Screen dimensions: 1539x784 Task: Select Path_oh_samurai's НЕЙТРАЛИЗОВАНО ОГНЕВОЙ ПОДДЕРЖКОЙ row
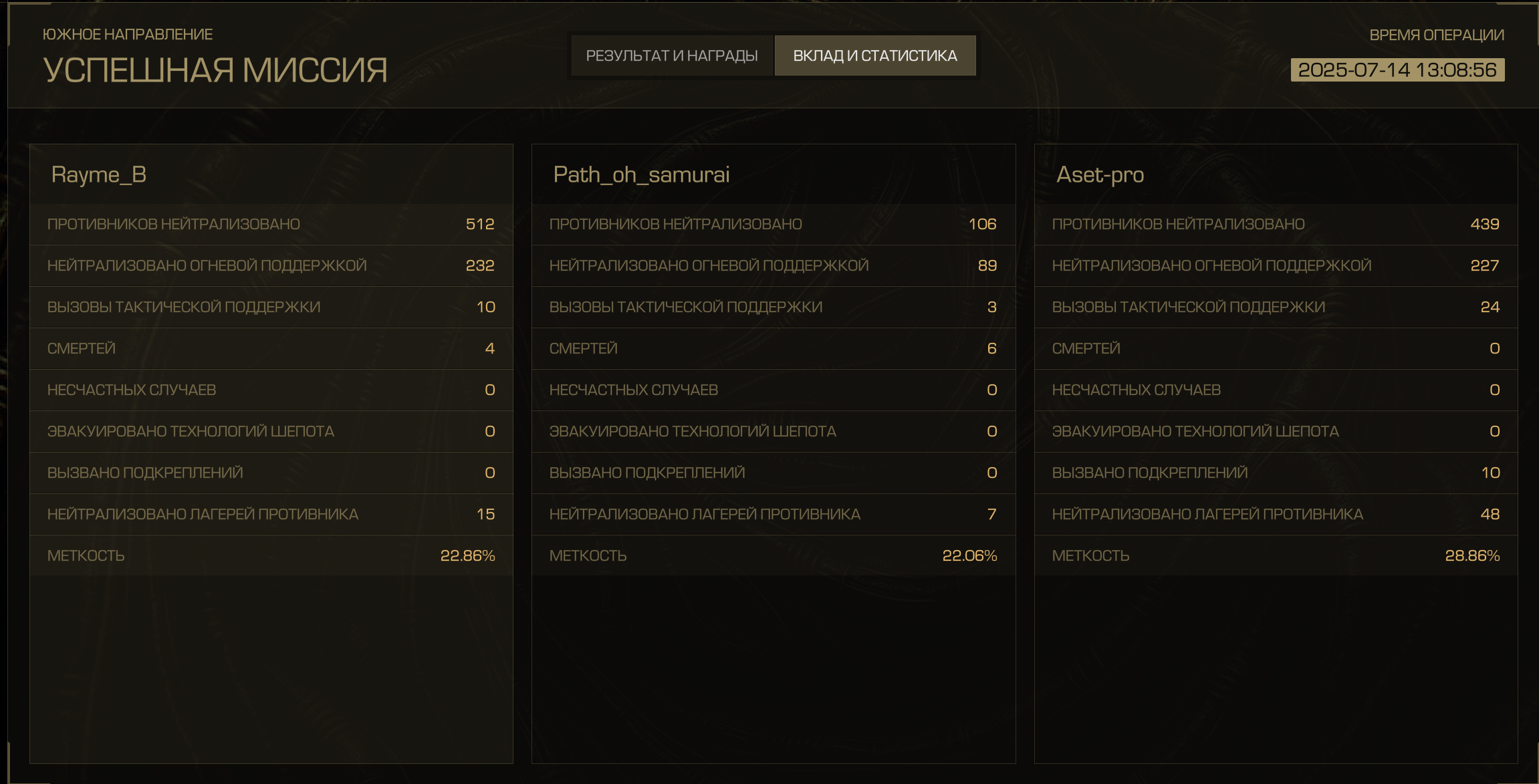point(774,265)
